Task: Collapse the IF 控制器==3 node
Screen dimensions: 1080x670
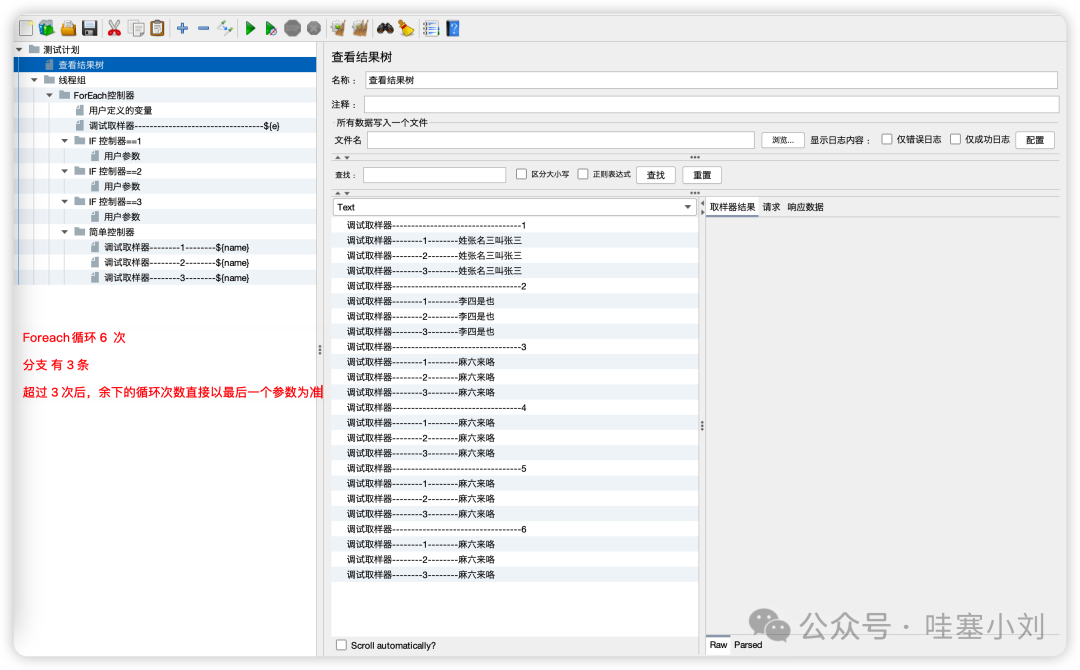Action: pyautogui.click(x=65, y=201)
